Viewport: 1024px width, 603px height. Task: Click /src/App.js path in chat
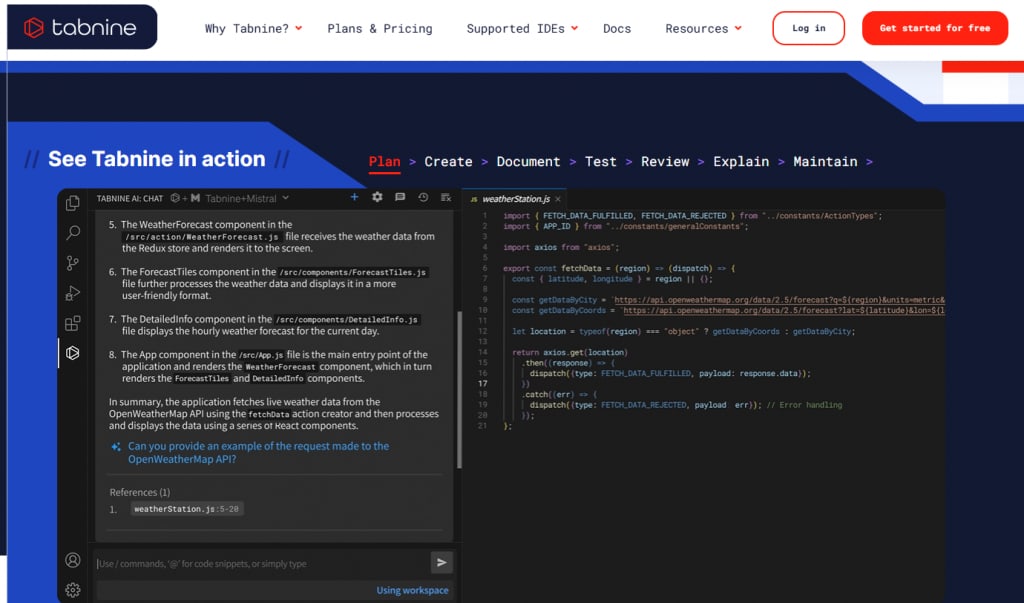(x=261, y=355)
